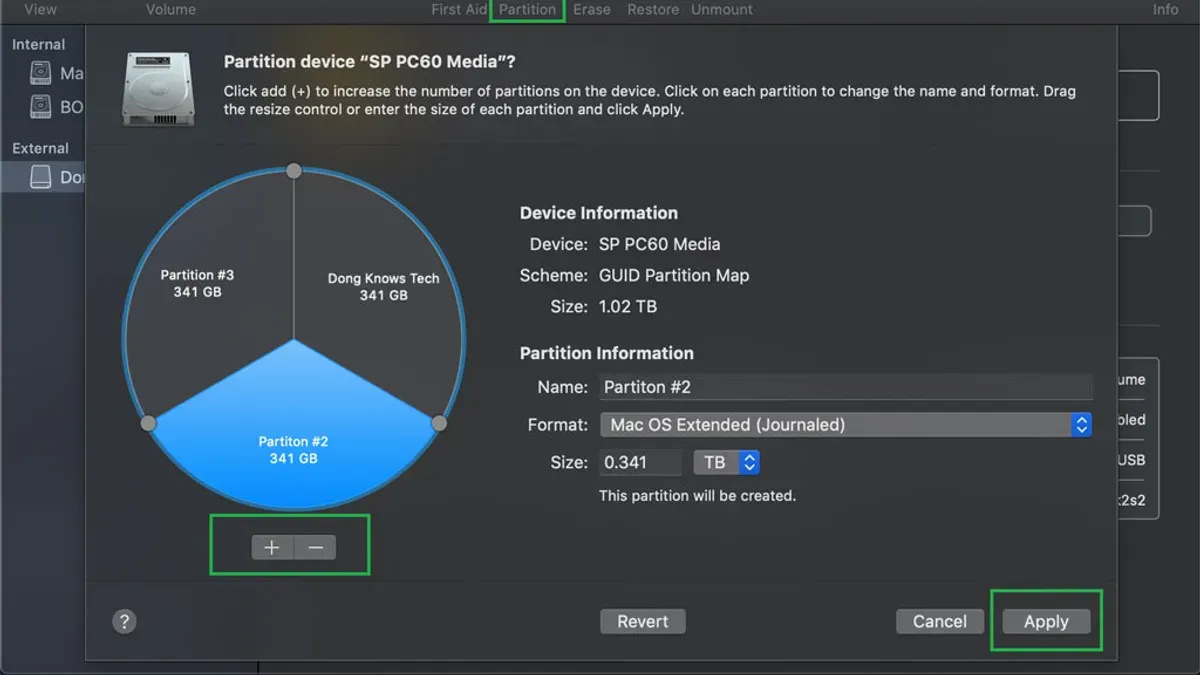Click the Volume toolbar item
The height and width of the screenshot is (675, 1200).
coord(171,9)
